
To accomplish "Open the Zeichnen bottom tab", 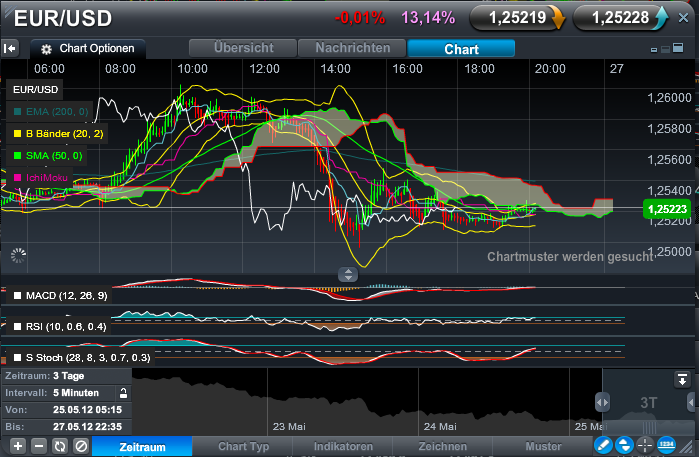I will click(443, 446).
